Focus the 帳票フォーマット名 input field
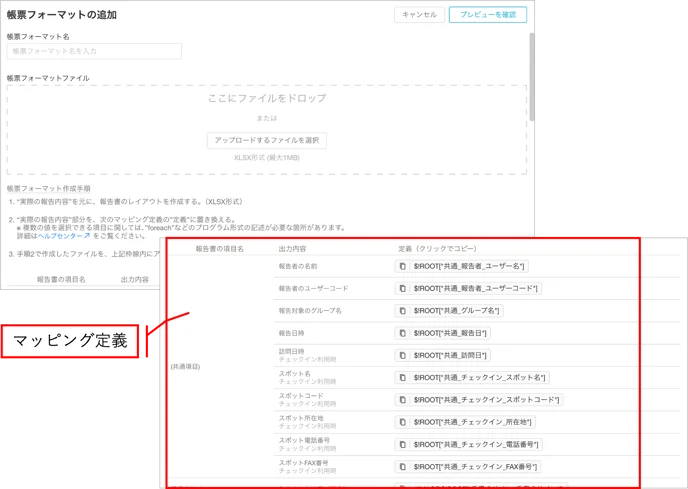 pos(94,51)
